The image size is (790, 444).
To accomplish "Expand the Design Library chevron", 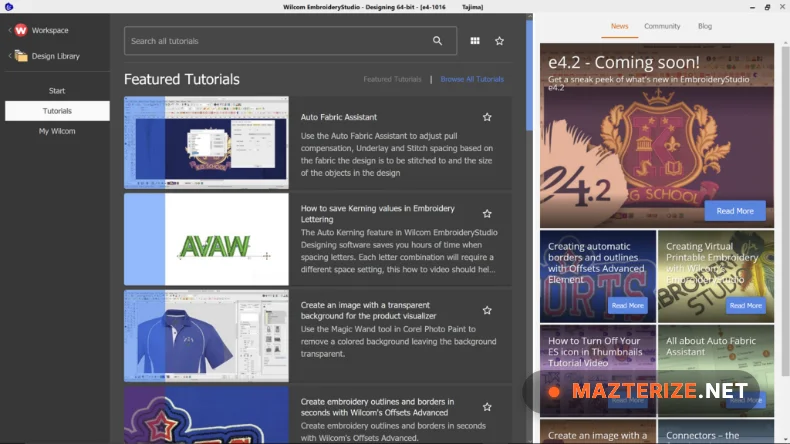I will click(9, 56).
